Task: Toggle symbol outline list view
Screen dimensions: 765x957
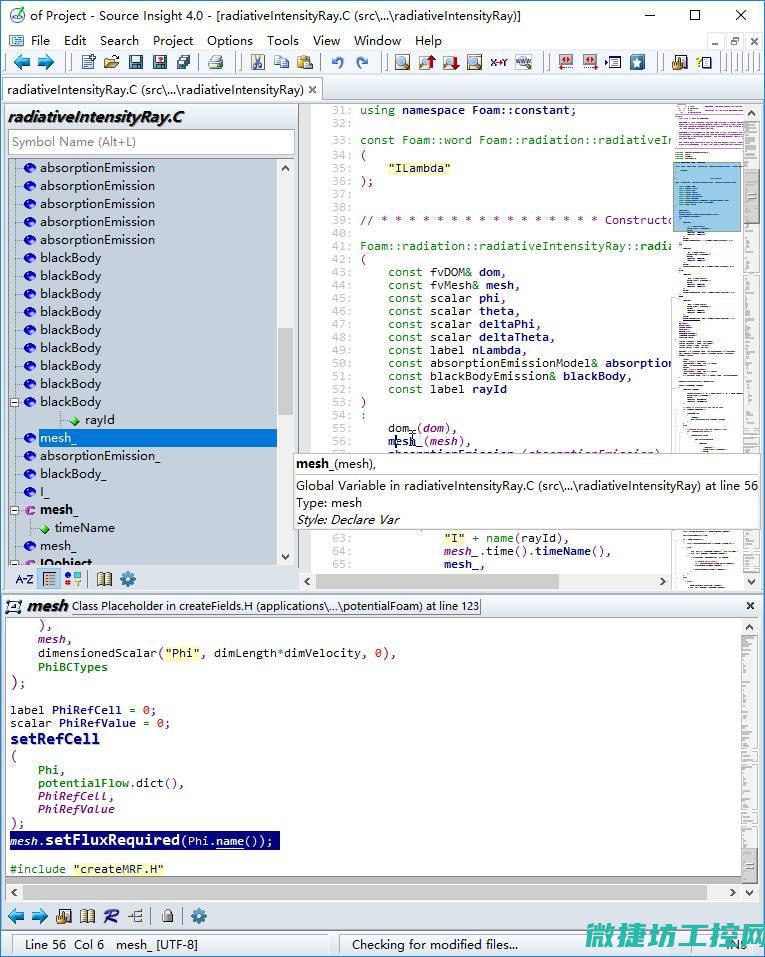Action: pyautogui.click(x=50, y=579)
